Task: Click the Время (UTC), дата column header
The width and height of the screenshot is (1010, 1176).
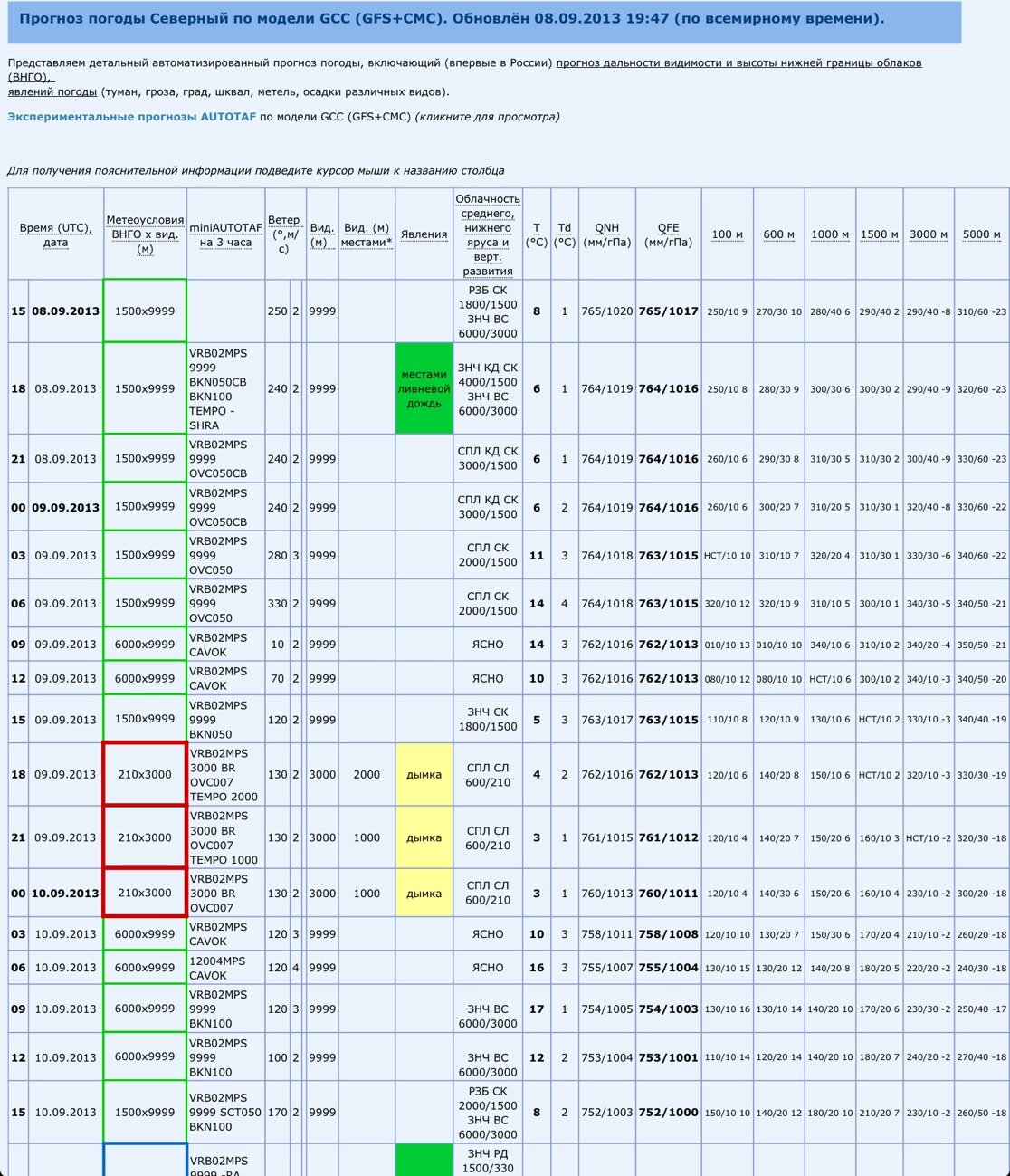Action: (56, 234)
